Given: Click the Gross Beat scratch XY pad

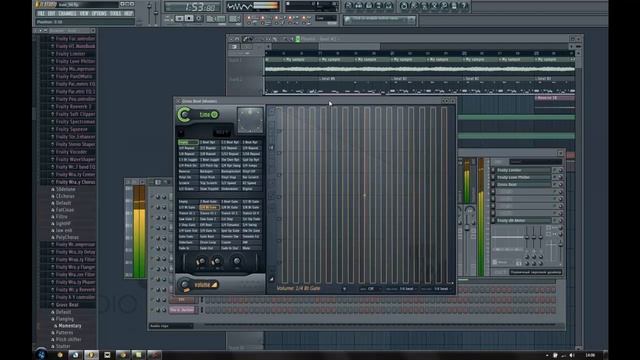Looking at the screenshot, I should pos(250,120).
